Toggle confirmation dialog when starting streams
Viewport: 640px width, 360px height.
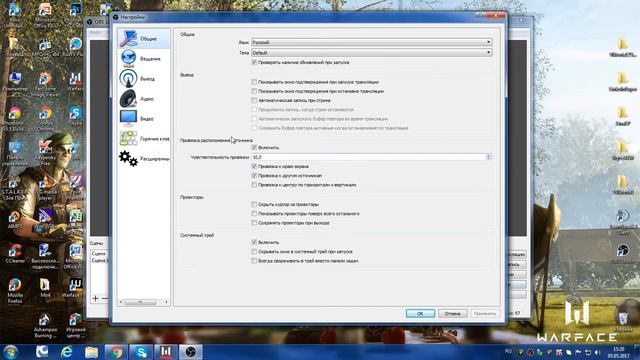[x=254, y=82]
